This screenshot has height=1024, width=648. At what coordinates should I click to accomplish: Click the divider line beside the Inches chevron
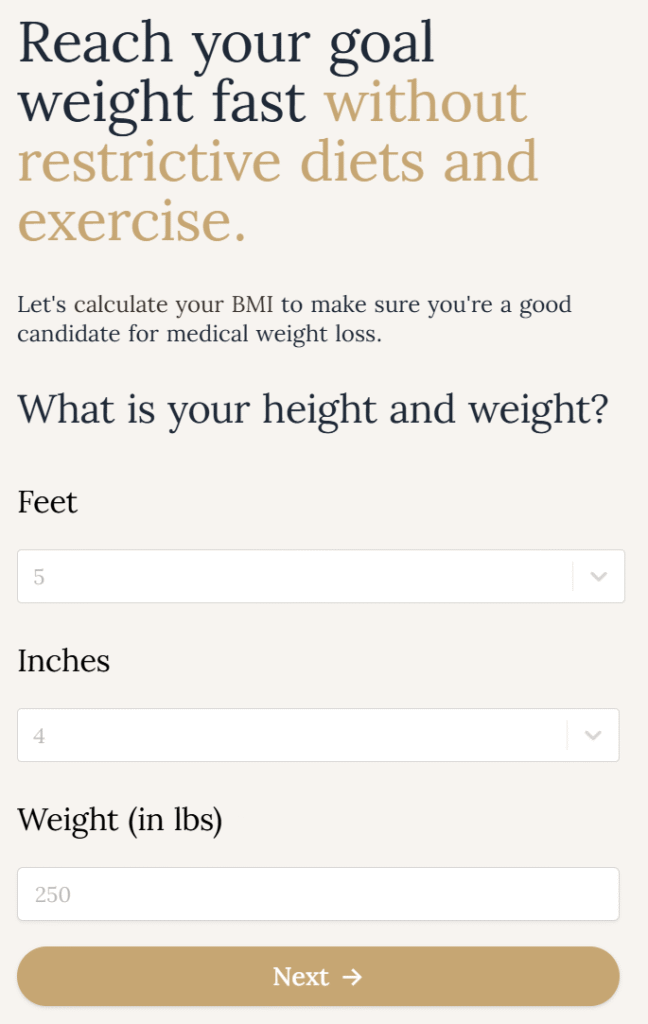click(x=567, y=735)
